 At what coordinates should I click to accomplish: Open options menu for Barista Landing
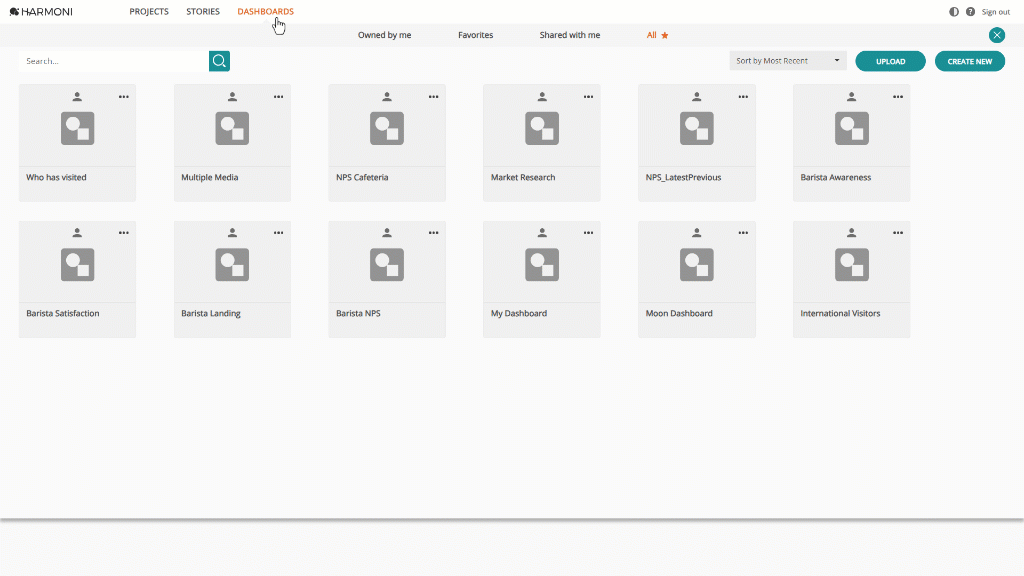tap(278, 232)
